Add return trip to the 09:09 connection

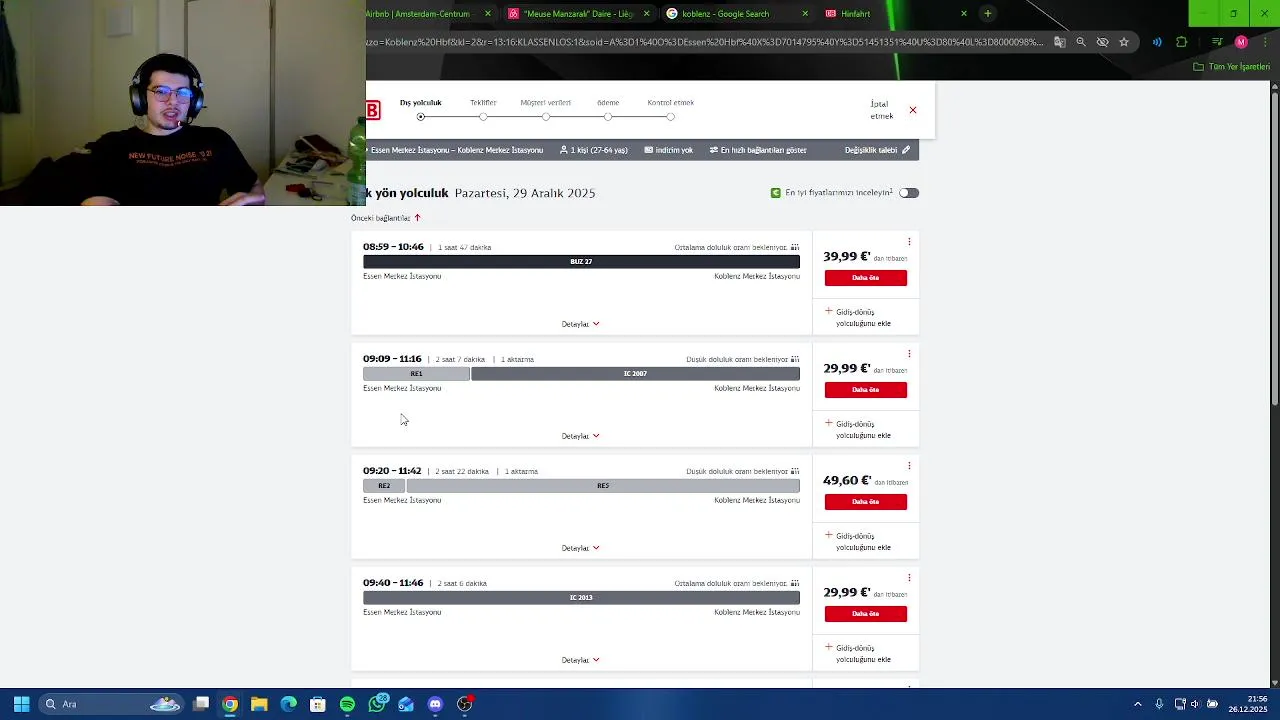(x=858, y=429)
